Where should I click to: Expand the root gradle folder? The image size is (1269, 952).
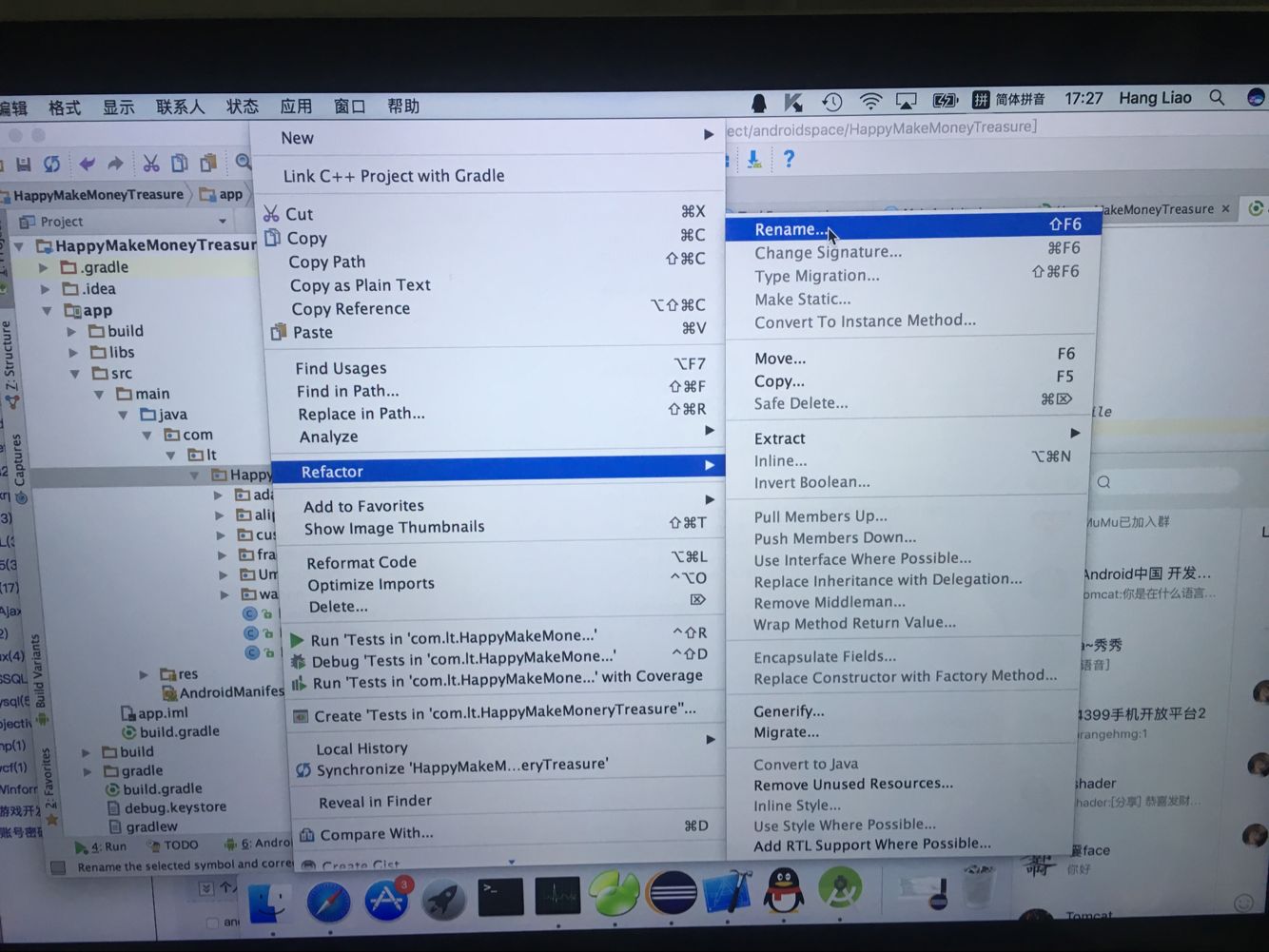point(87,771)
